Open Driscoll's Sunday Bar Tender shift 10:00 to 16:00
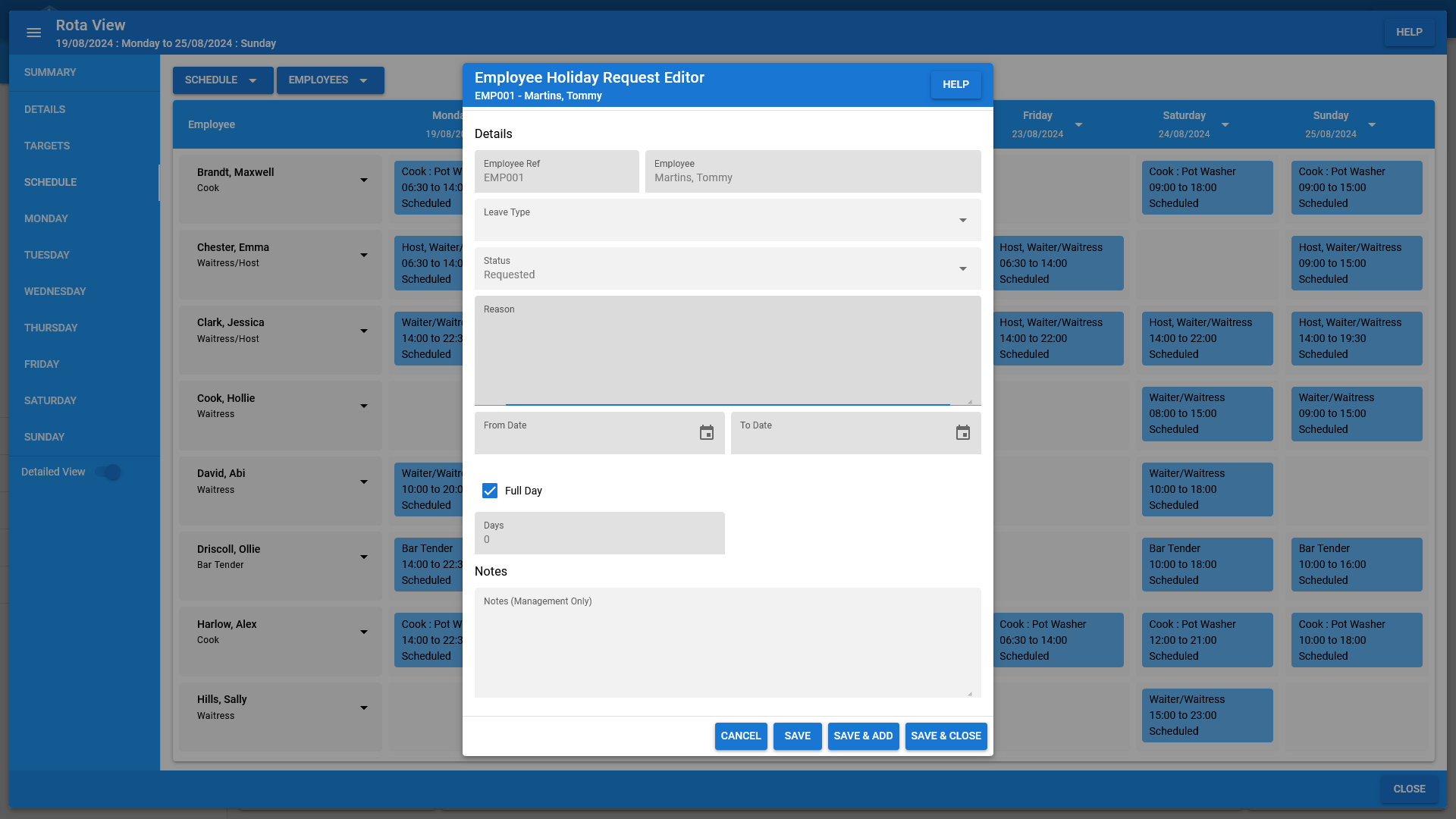The image size is (1456, 819). (x=1357, y=565)
